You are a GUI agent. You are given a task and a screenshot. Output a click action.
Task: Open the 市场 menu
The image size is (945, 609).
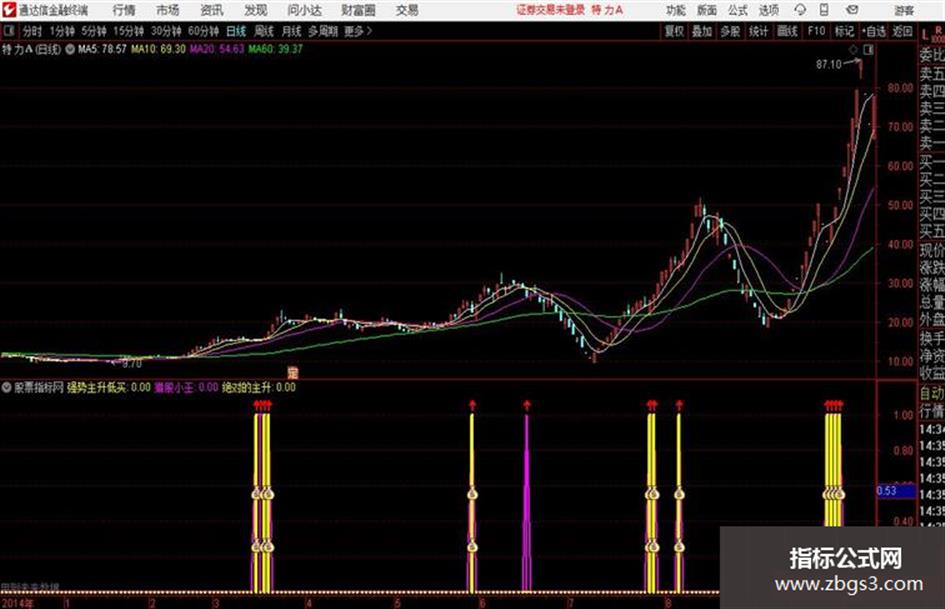pos(168,10)
